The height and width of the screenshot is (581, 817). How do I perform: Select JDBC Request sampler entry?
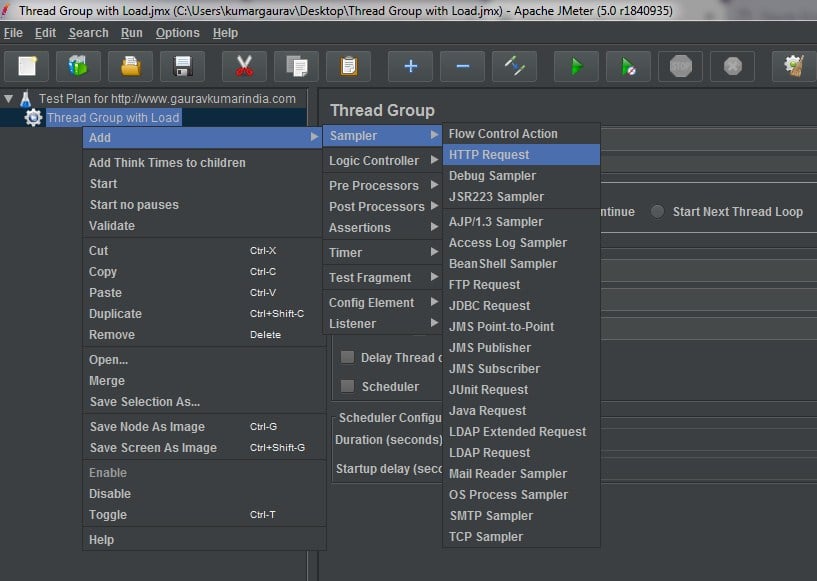489,306
